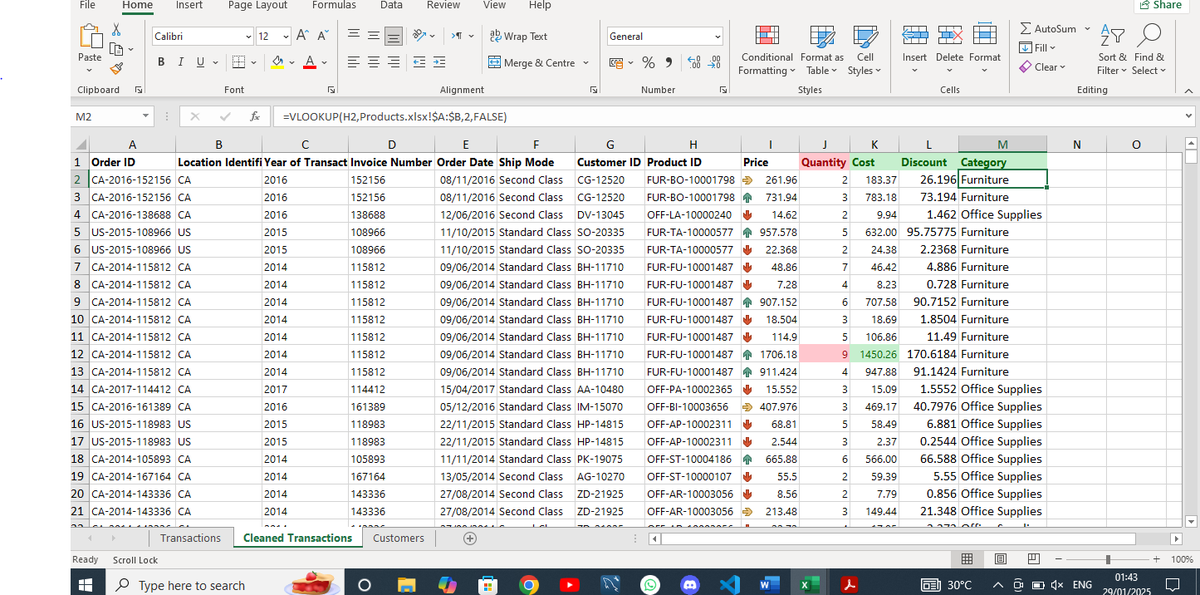The height and width of the screenshot is (595, 1200).
Task: Click the red Font Colour A swatch
Action: [311, 63]
